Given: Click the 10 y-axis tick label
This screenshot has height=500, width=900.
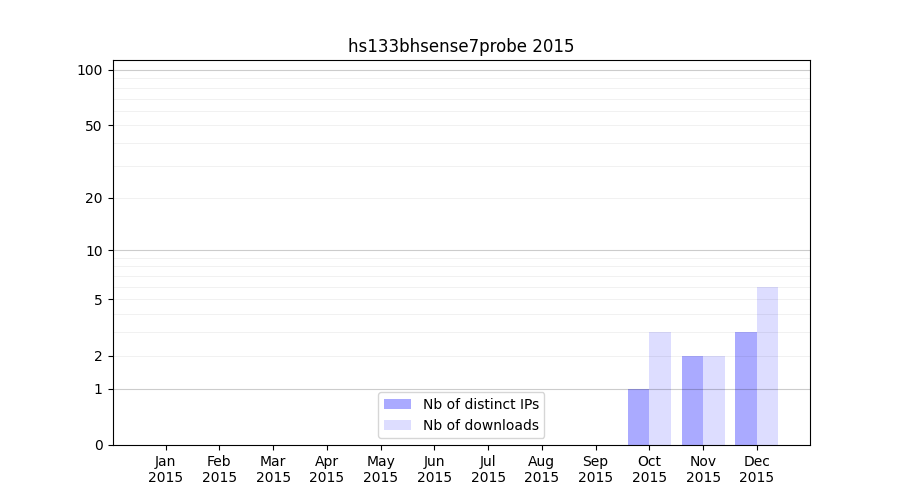Looking at the screenshot, I should point(94,251).
